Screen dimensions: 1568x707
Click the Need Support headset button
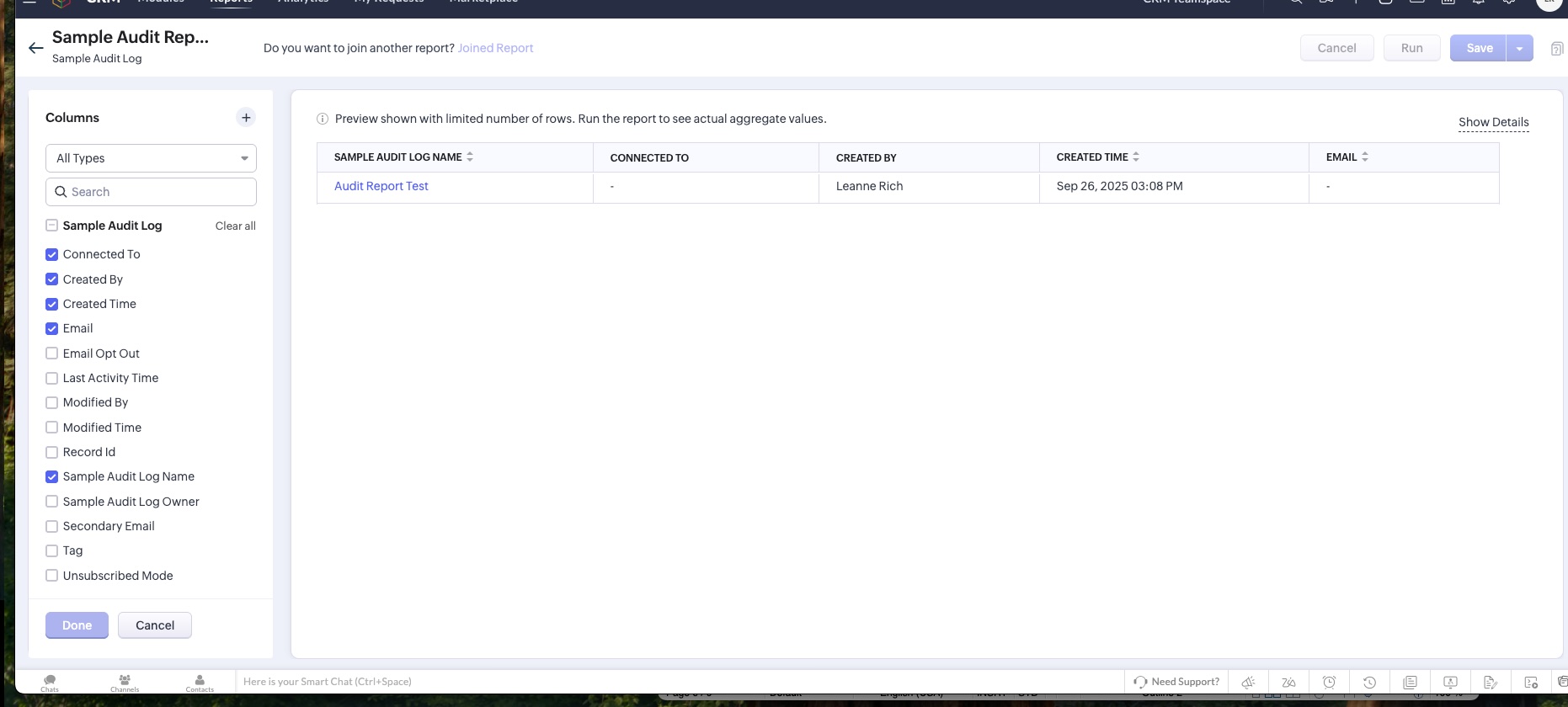point(1176,682)
